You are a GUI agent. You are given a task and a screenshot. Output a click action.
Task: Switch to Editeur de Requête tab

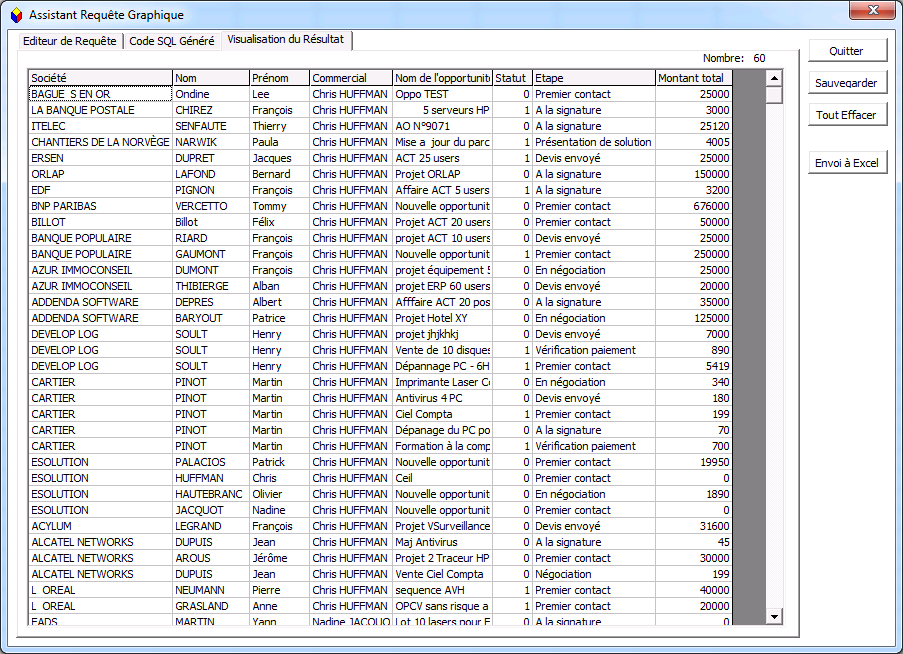[x=69, y=41]
